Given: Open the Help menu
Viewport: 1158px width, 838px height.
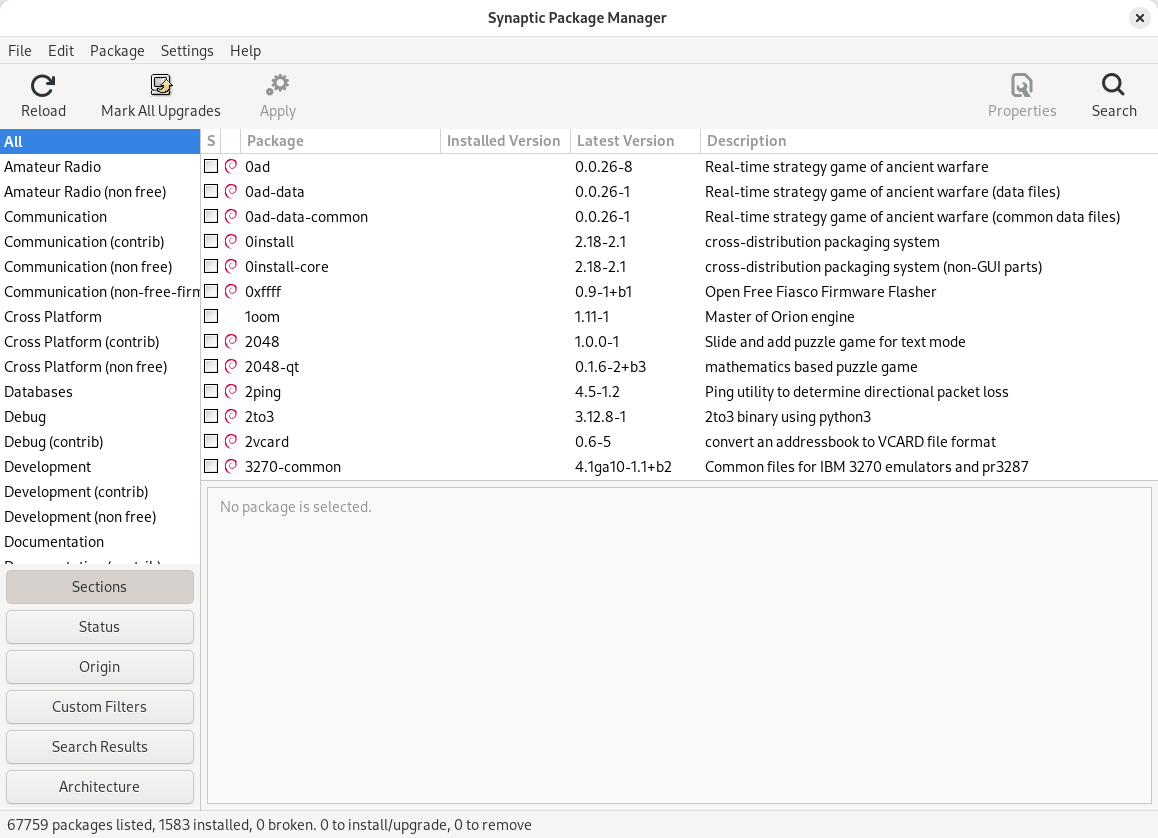Looking at the screenshot, I should click(245, 50).
